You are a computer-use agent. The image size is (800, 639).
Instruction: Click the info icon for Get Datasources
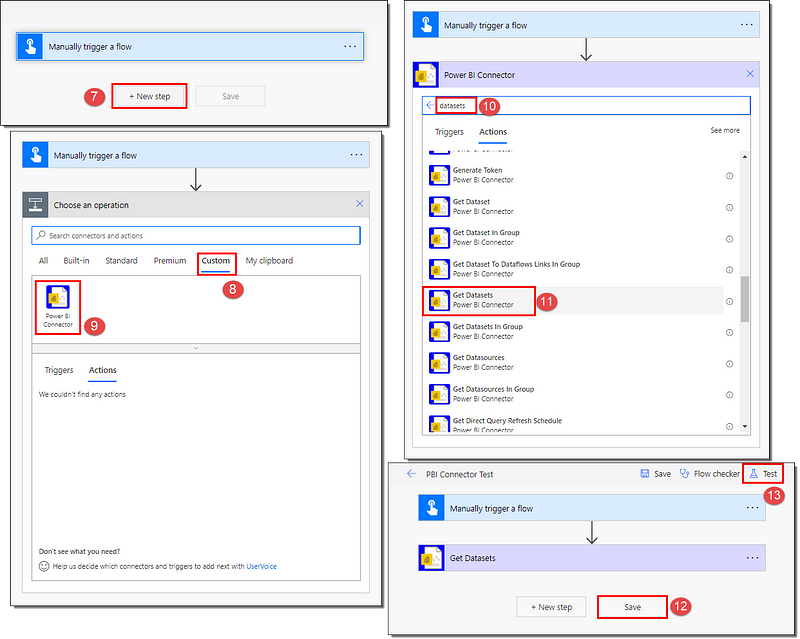(x=729, y=364)
